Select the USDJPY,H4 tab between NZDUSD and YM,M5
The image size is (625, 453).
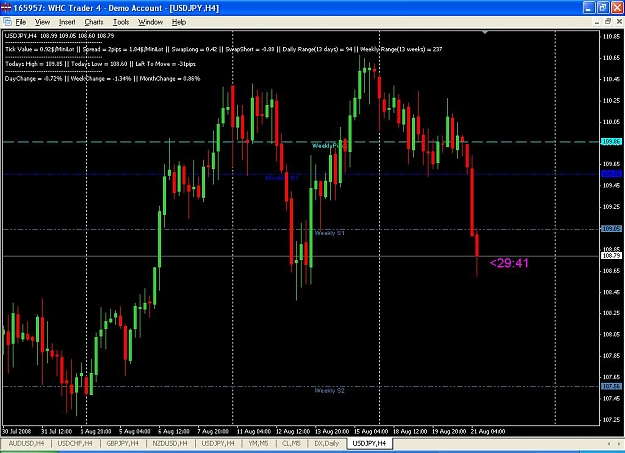pyautogui.click(x=218, y=443)
